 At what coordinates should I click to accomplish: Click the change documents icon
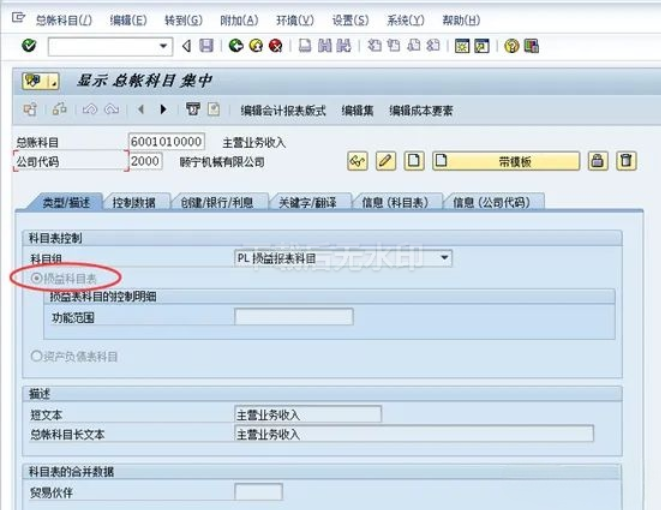214,110
